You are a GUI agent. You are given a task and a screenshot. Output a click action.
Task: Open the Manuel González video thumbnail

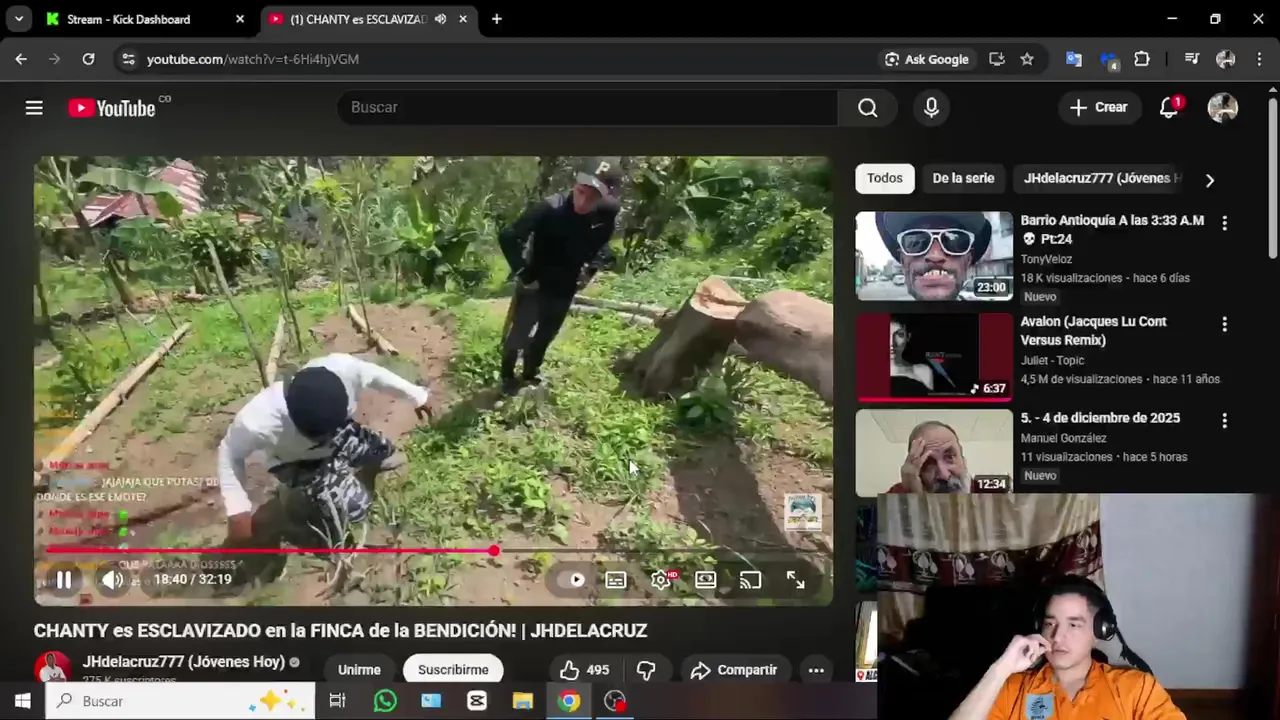[x=934, y=452]
